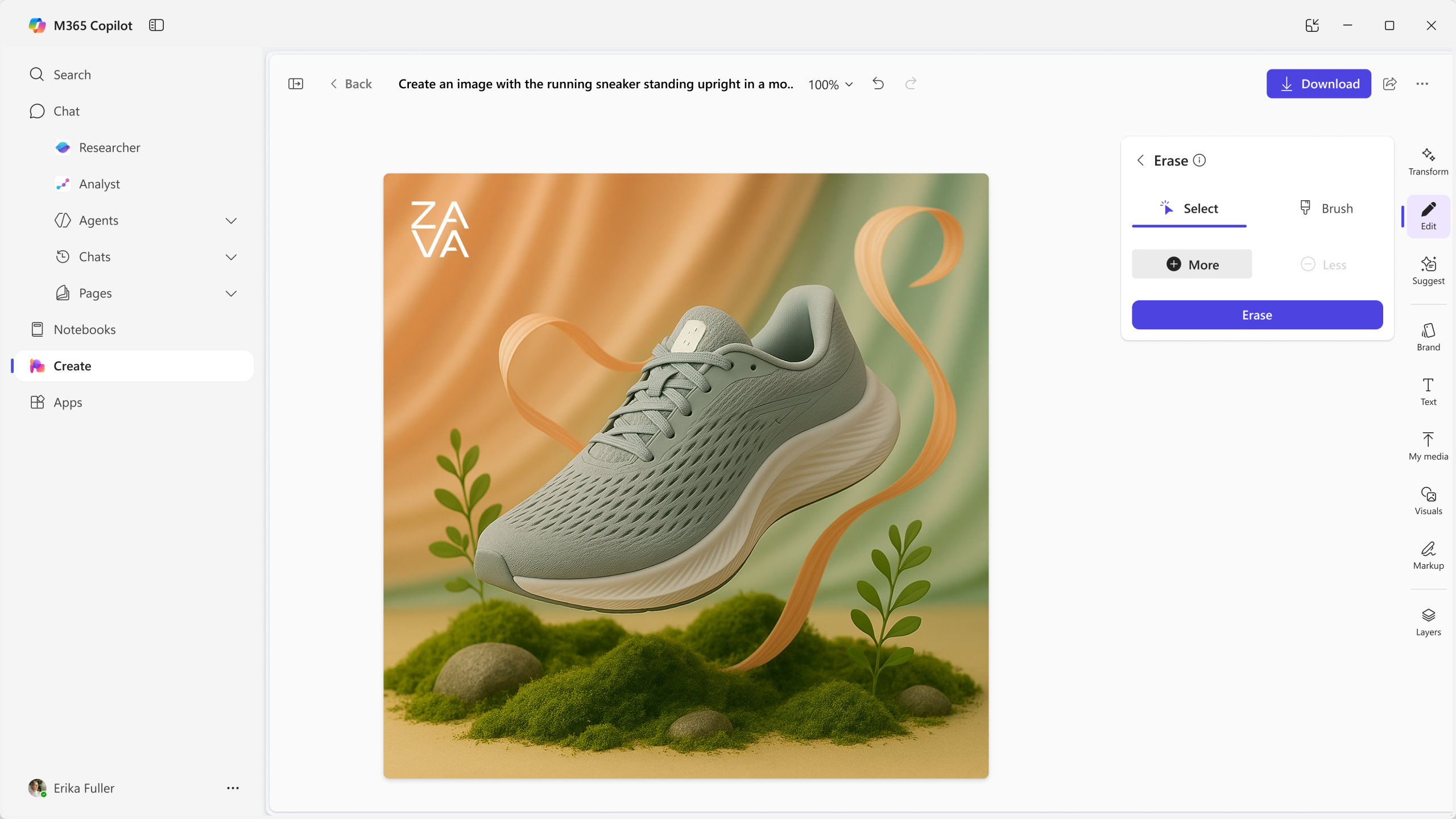The height and width of the screenshot is (819, 1456).
Task: Toggle the side panel in editor toolbar
Action: coord(296,84)
